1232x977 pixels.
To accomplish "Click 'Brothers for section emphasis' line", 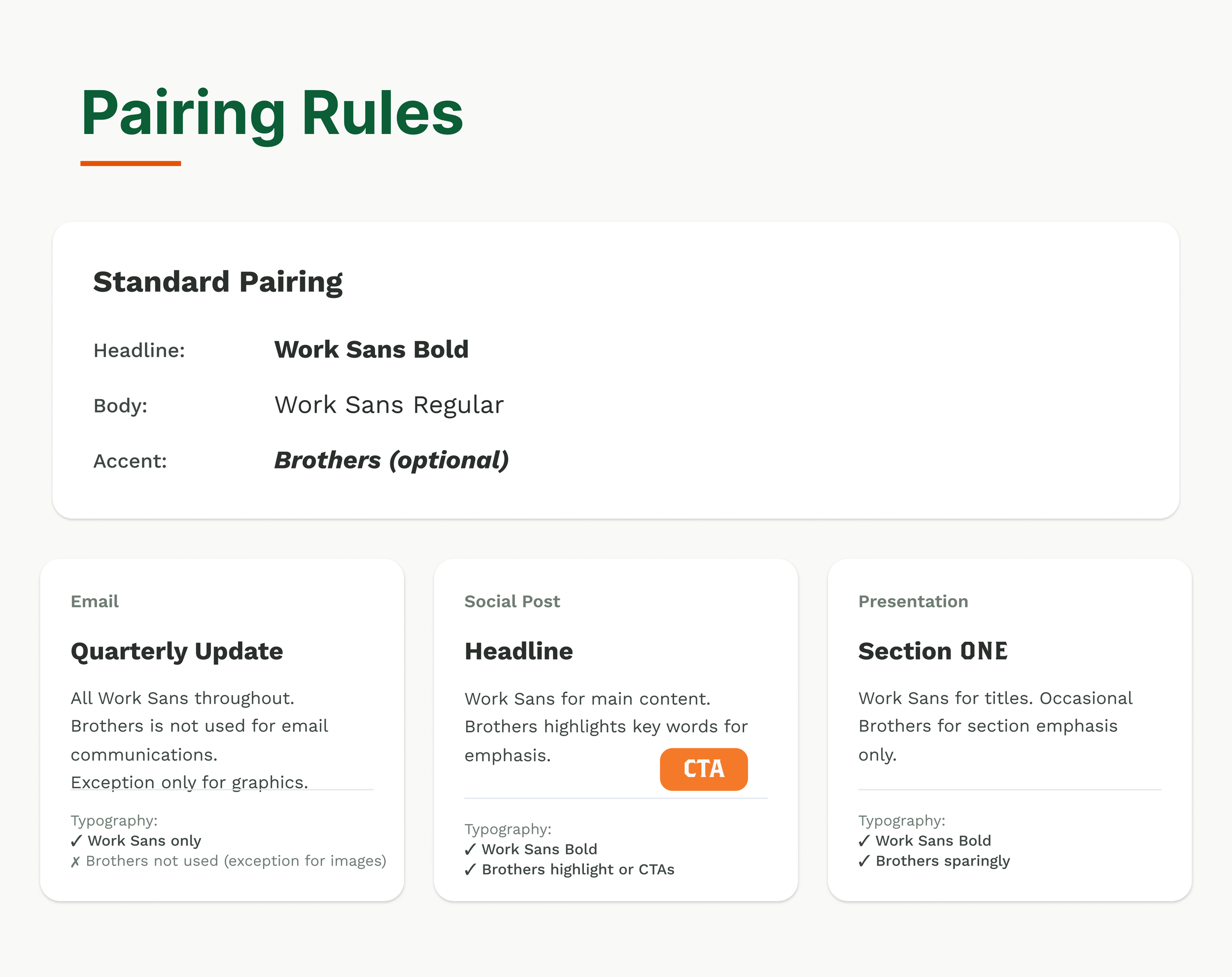I will 988,726.
